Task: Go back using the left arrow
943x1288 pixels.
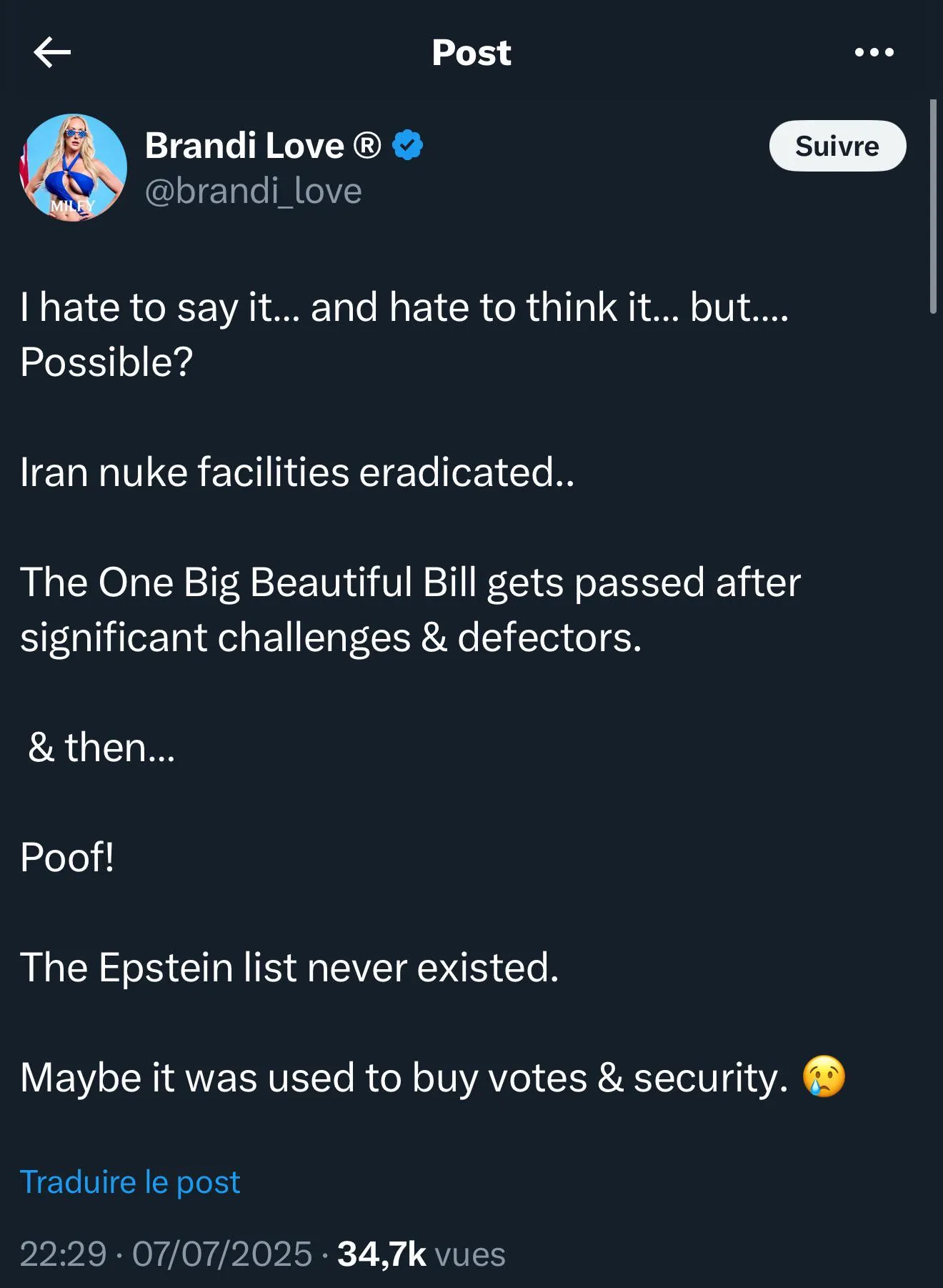Action: pos(52,52)
